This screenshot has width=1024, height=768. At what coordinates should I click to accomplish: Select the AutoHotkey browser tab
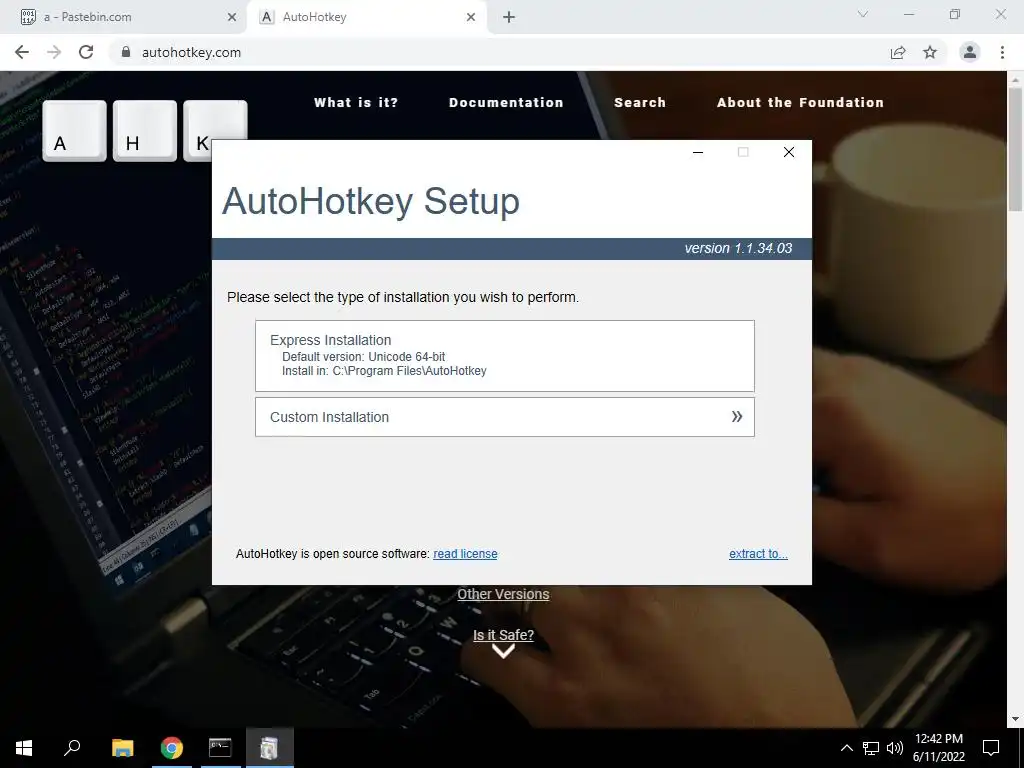pos(366,17)
